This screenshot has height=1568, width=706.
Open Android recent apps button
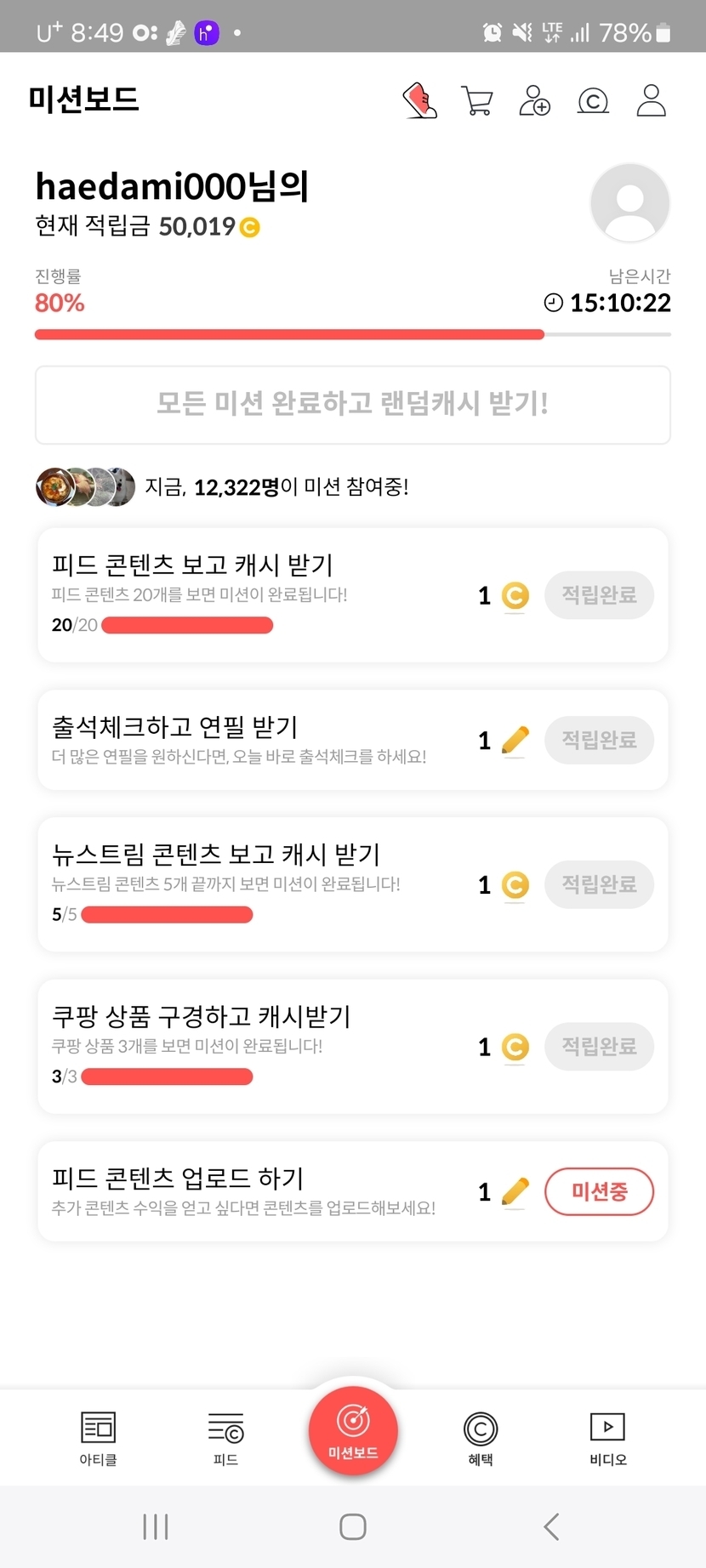pyautogui.click(x=156, y=1526)
